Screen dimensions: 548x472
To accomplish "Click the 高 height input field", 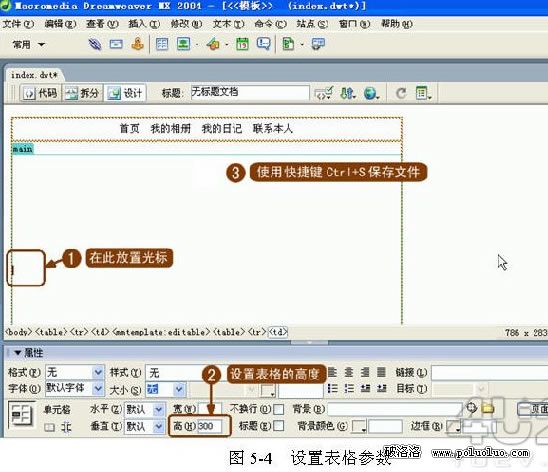I will 209,426.
